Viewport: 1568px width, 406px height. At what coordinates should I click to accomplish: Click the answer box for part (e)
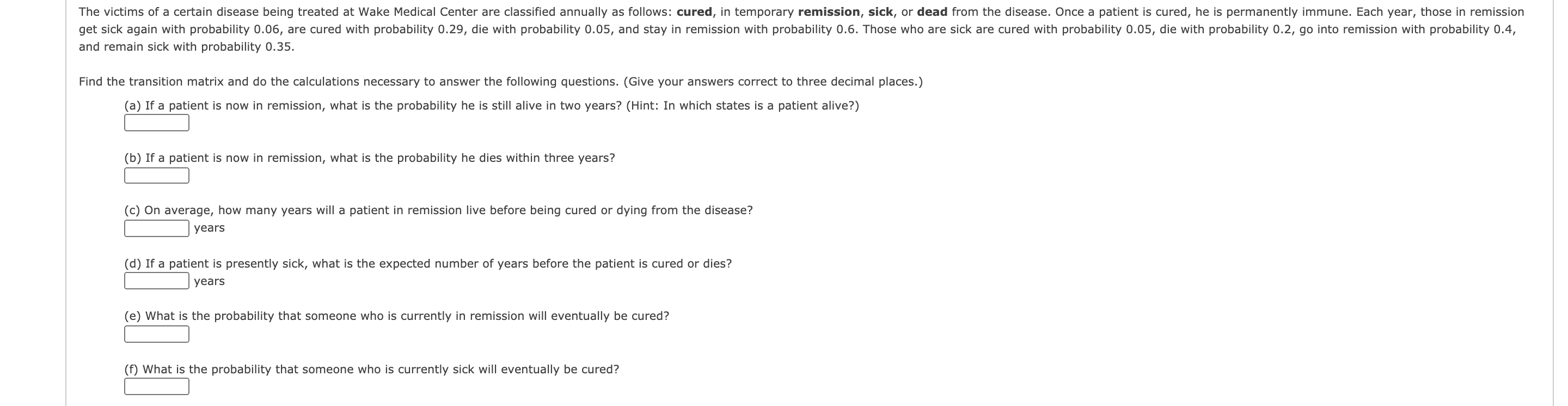156,334
